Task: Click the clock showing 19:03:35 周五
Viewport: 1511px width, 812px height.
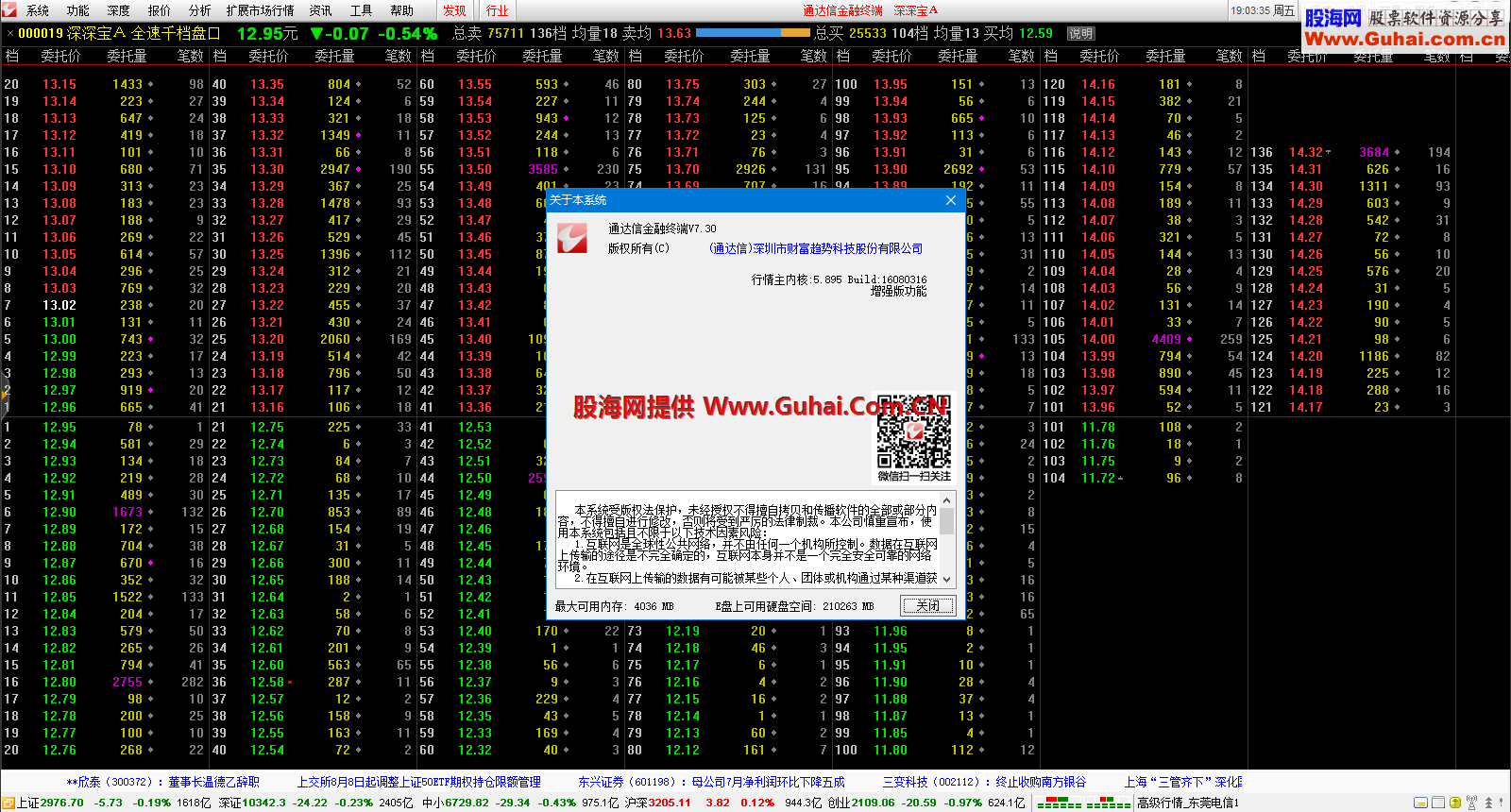Action: [x=1262, y=10]
